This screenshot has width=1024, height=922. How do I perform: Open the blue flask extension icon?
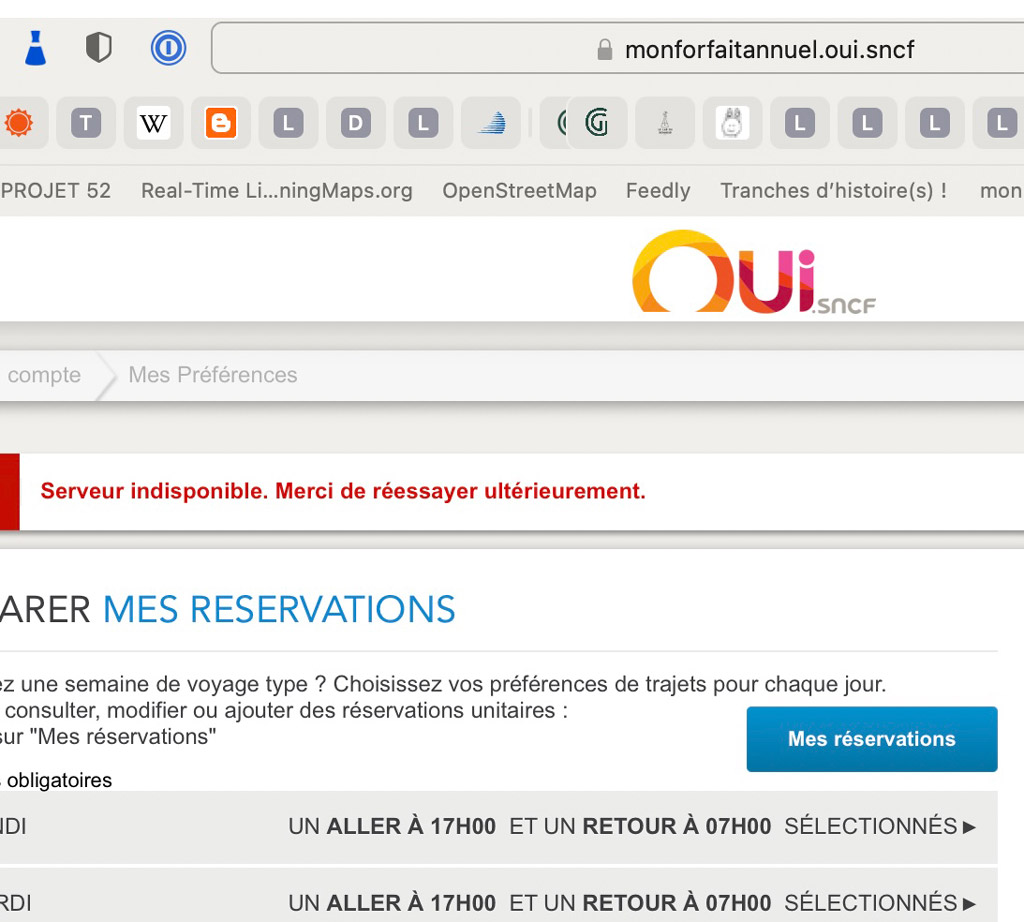pos(35,48)
